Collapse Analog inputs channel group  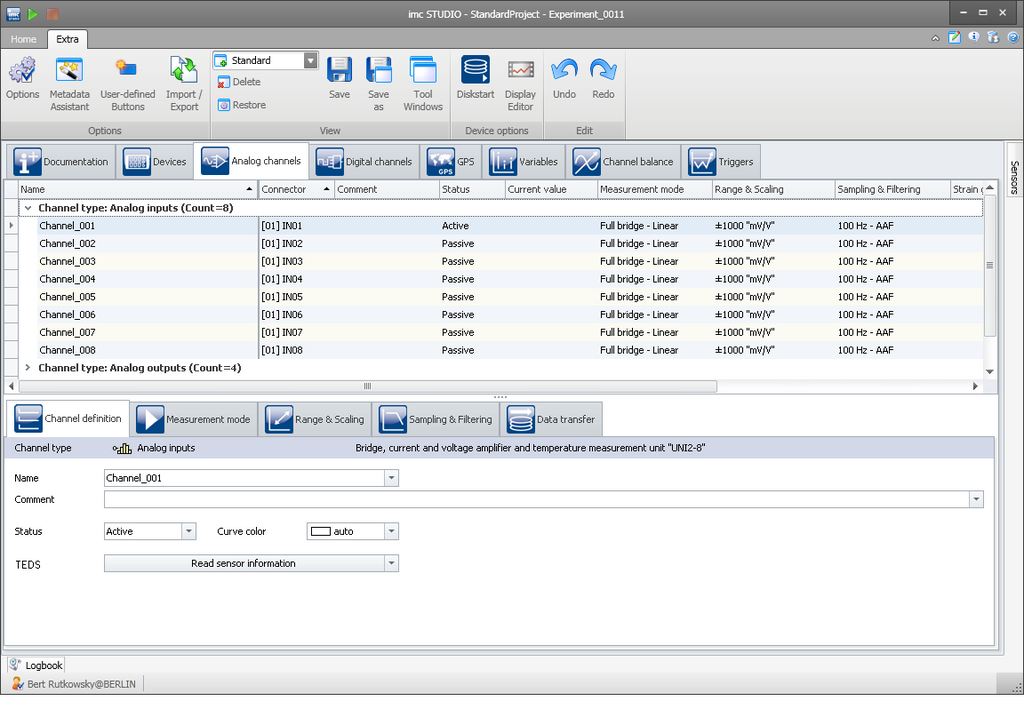click(27, 208)
